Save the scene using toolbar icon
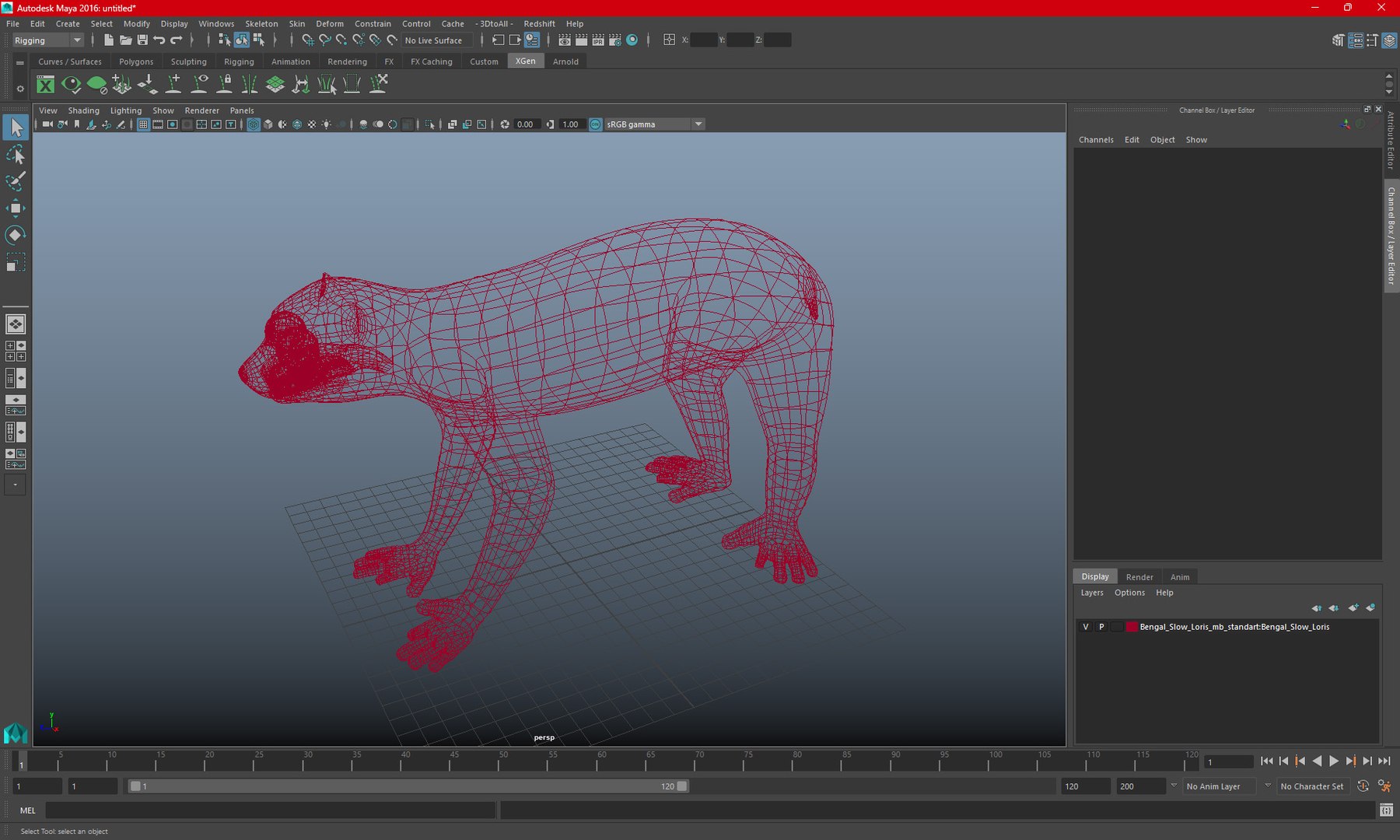Screen dimensions: 1400x840 pyautogui.click(x=142, y=40)
